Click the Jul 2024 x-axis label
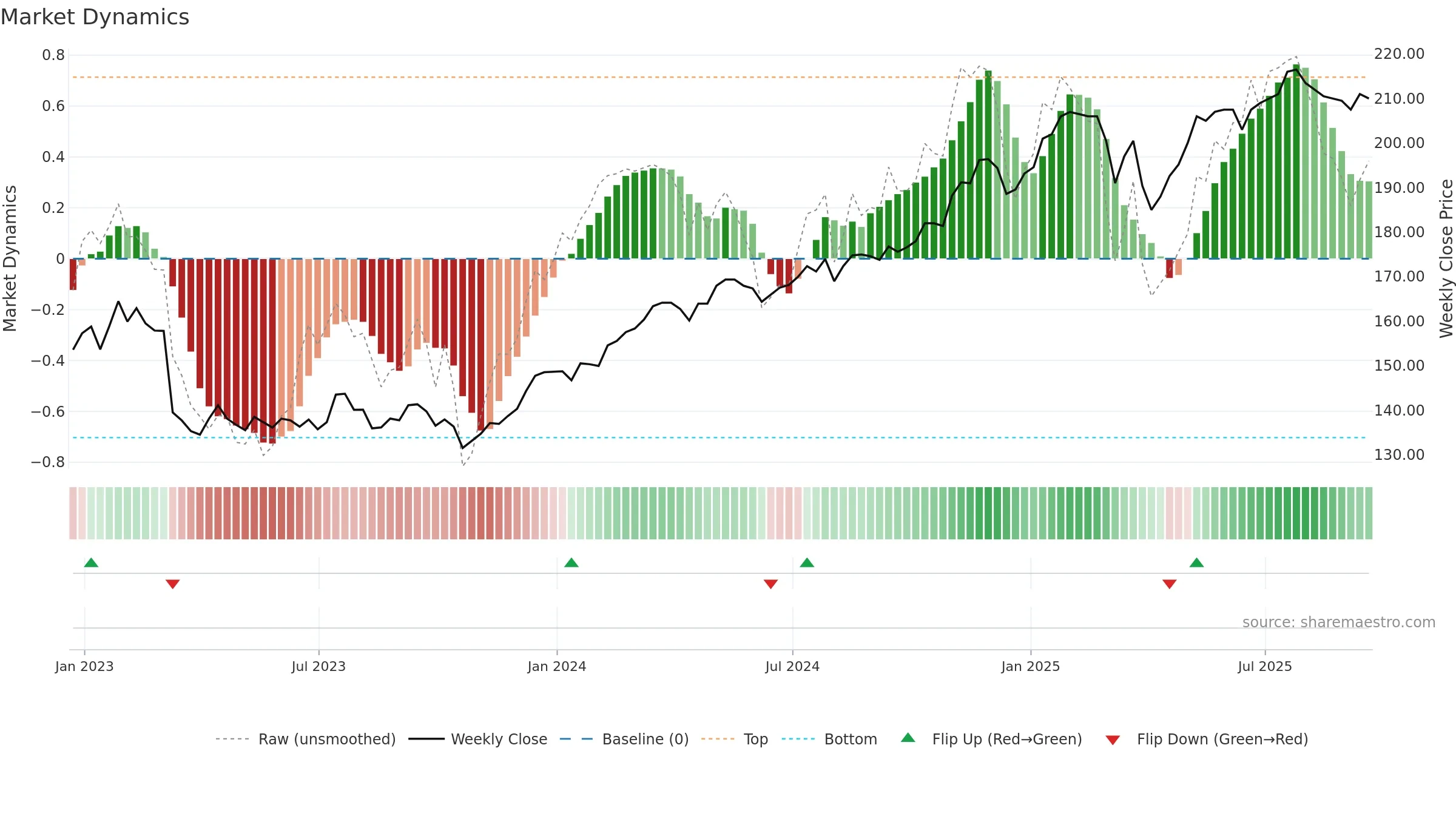This screenshot has width=1456, height=819. [792, 666]
